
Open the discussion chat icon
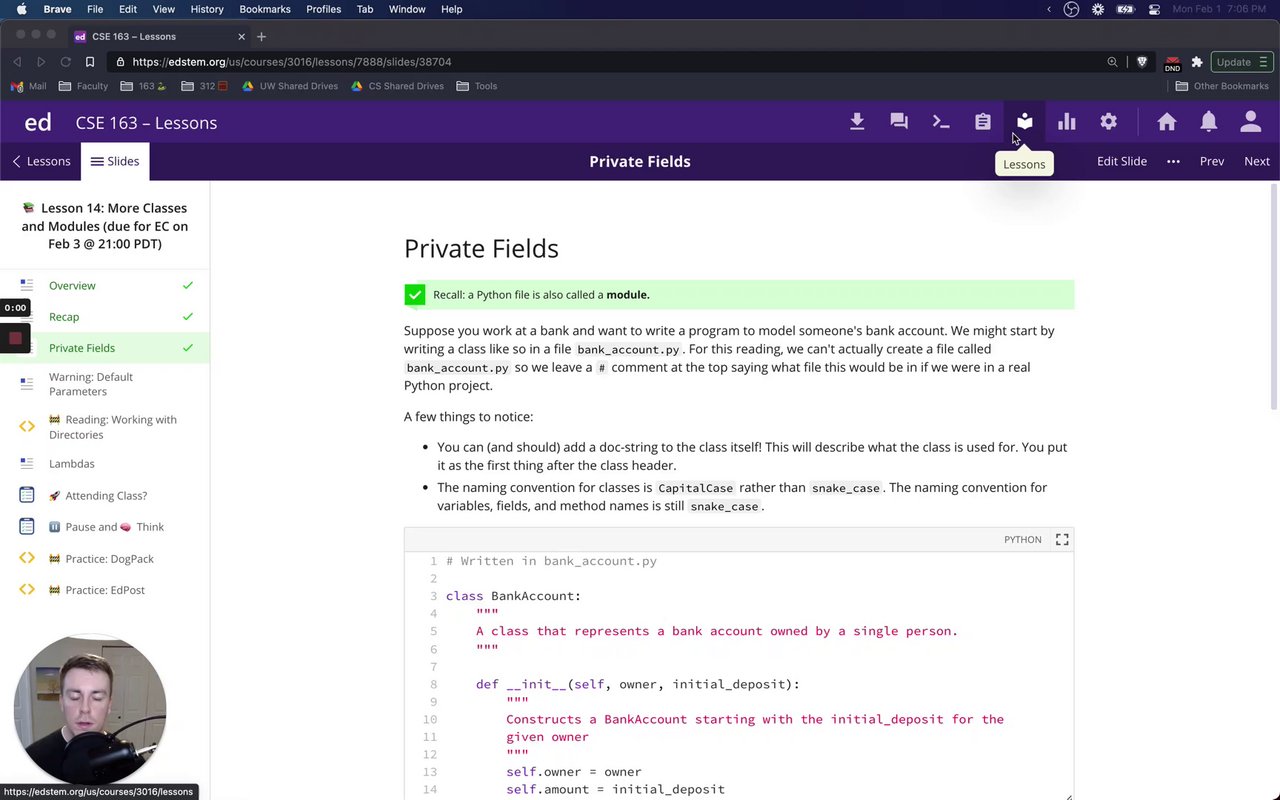point(899,122)
